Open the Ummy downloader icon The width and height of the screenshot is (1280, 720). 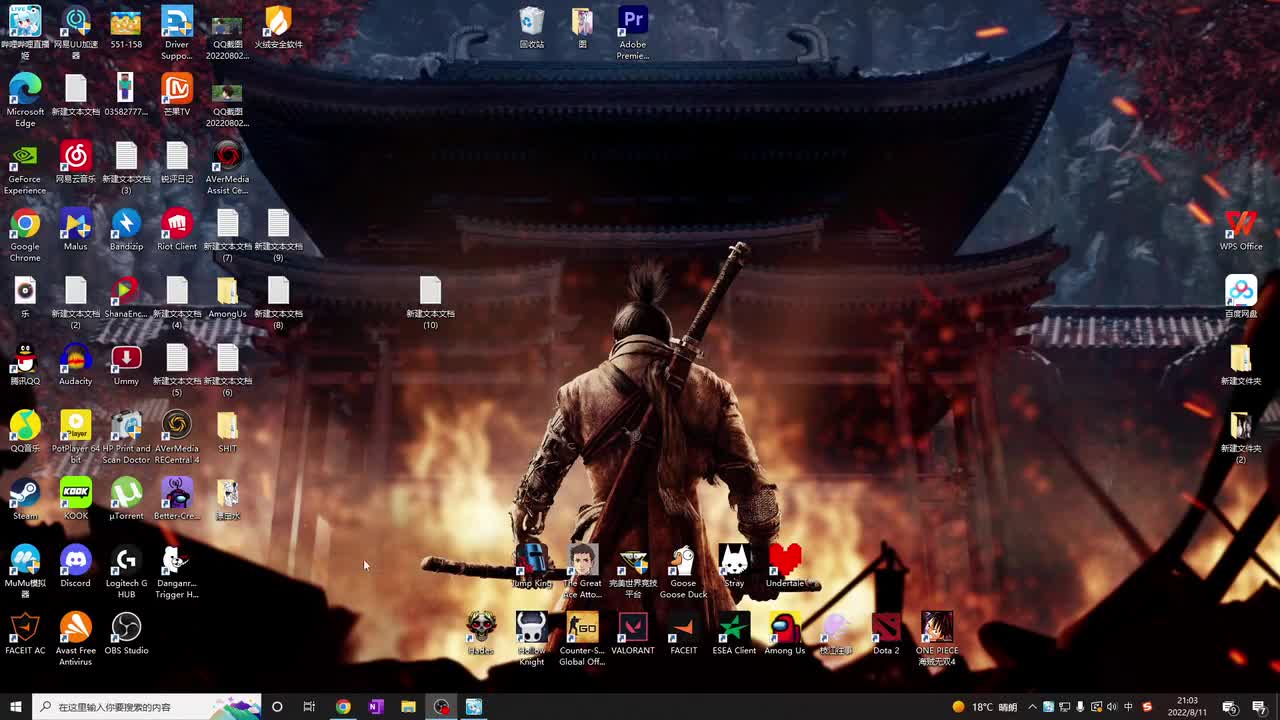(126, 364)
